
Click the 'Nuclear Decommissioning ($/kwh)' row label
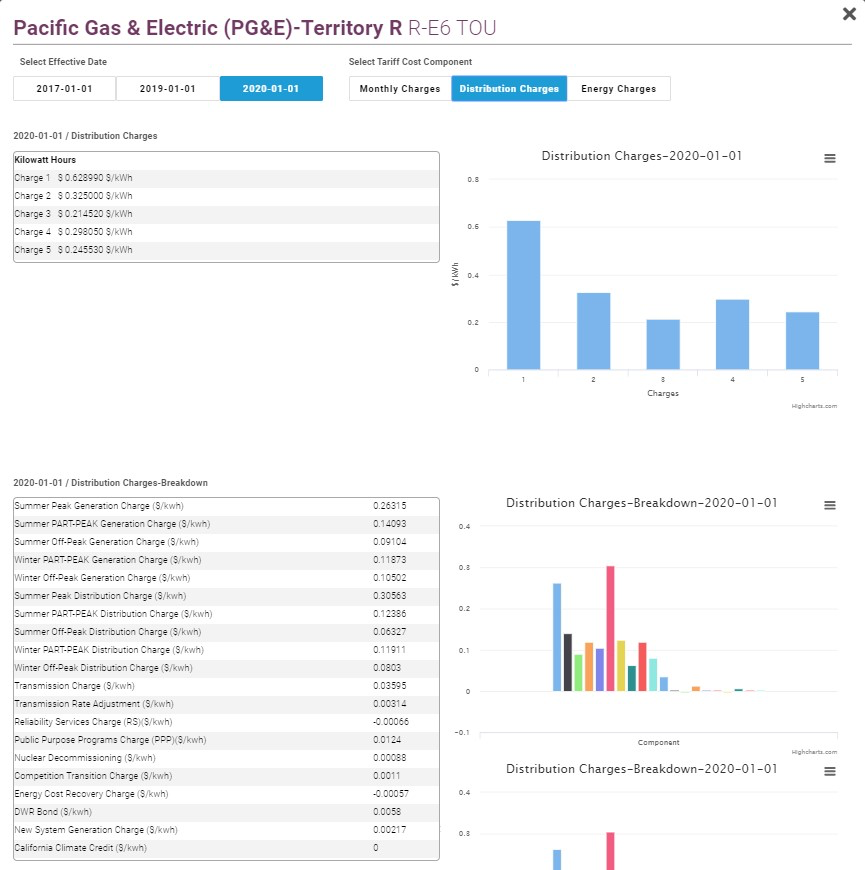pos(85,758)
